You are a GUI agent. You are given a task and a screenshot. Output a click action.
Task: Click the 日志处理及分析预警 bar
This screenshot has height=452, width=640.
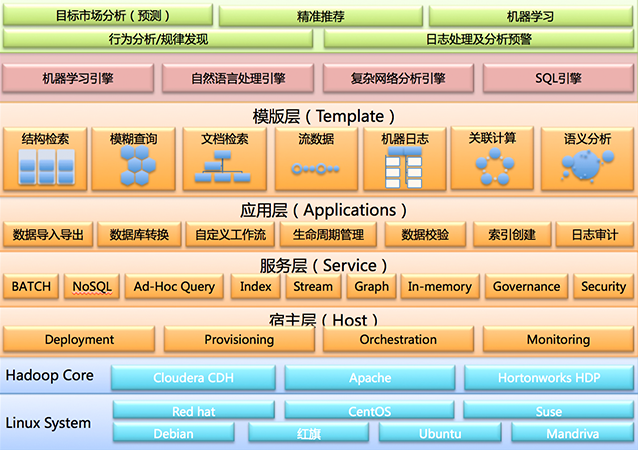pyautogui.click(x=478, y=39)
